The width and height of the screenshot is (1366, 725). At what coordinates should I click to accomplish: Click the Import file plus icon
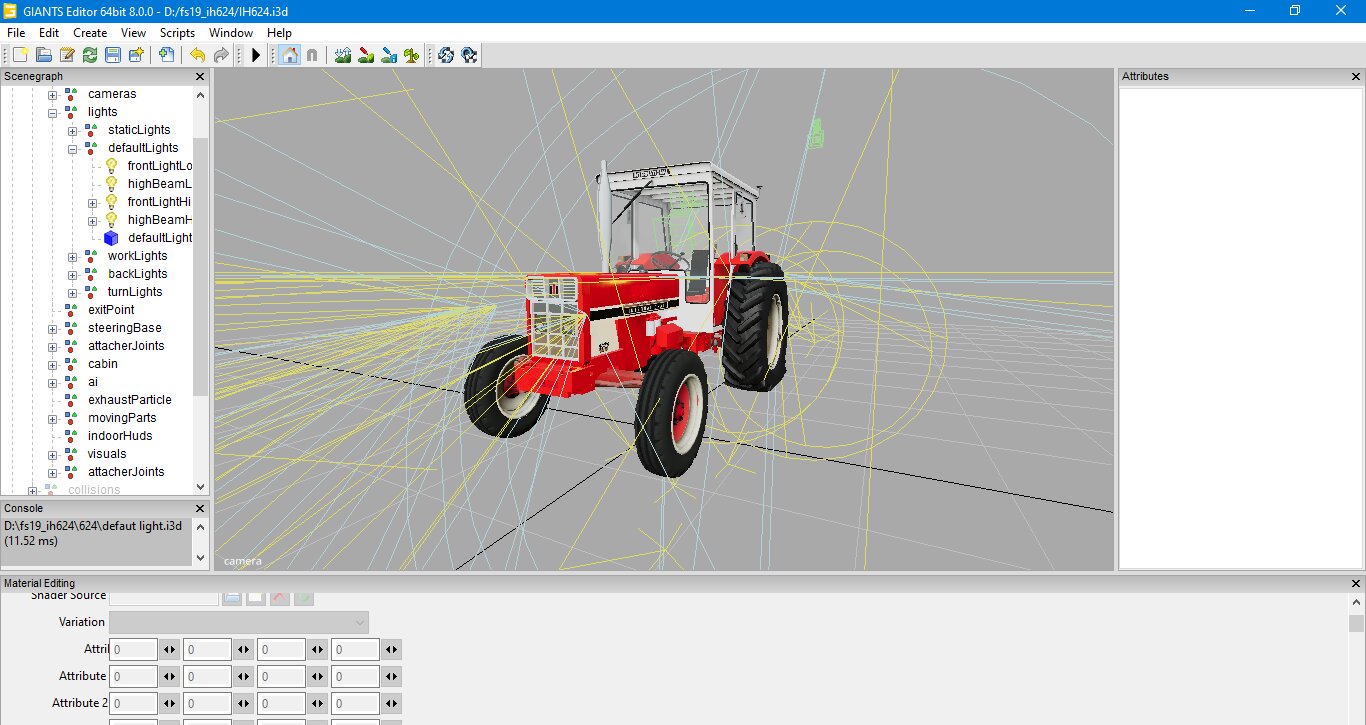(x=166, y=55)
